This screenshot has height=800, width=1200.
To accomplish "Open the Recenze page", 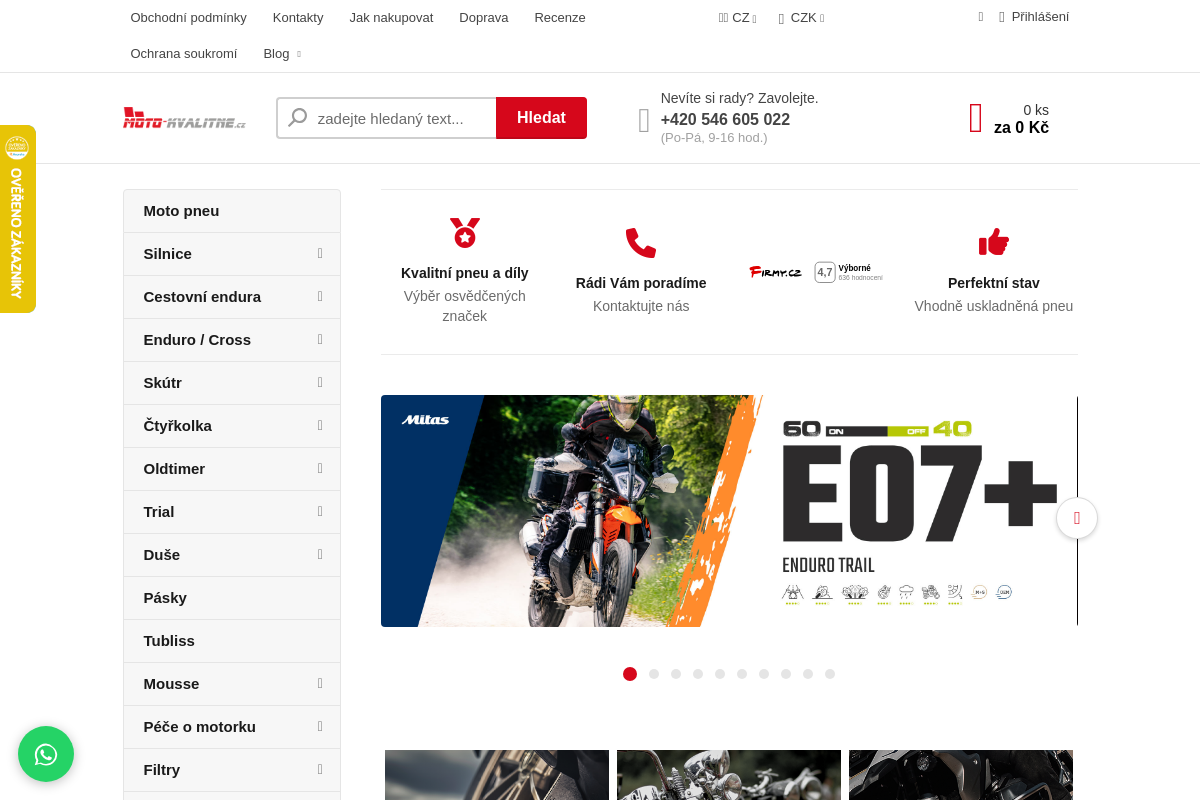I will point(560,18).
